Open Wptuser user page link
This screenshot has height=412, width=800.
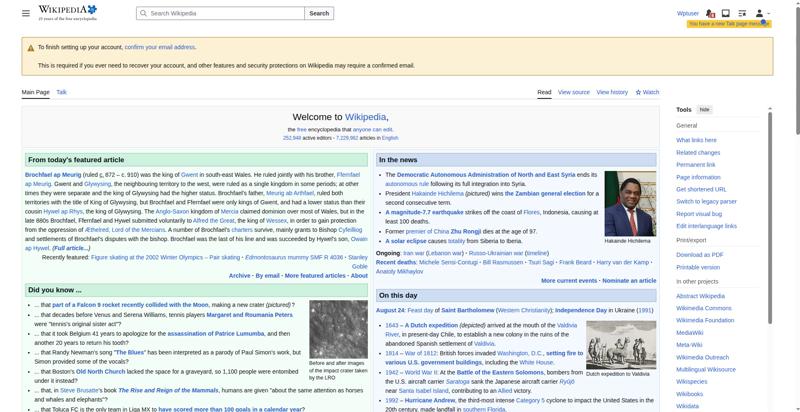point(688,13)
